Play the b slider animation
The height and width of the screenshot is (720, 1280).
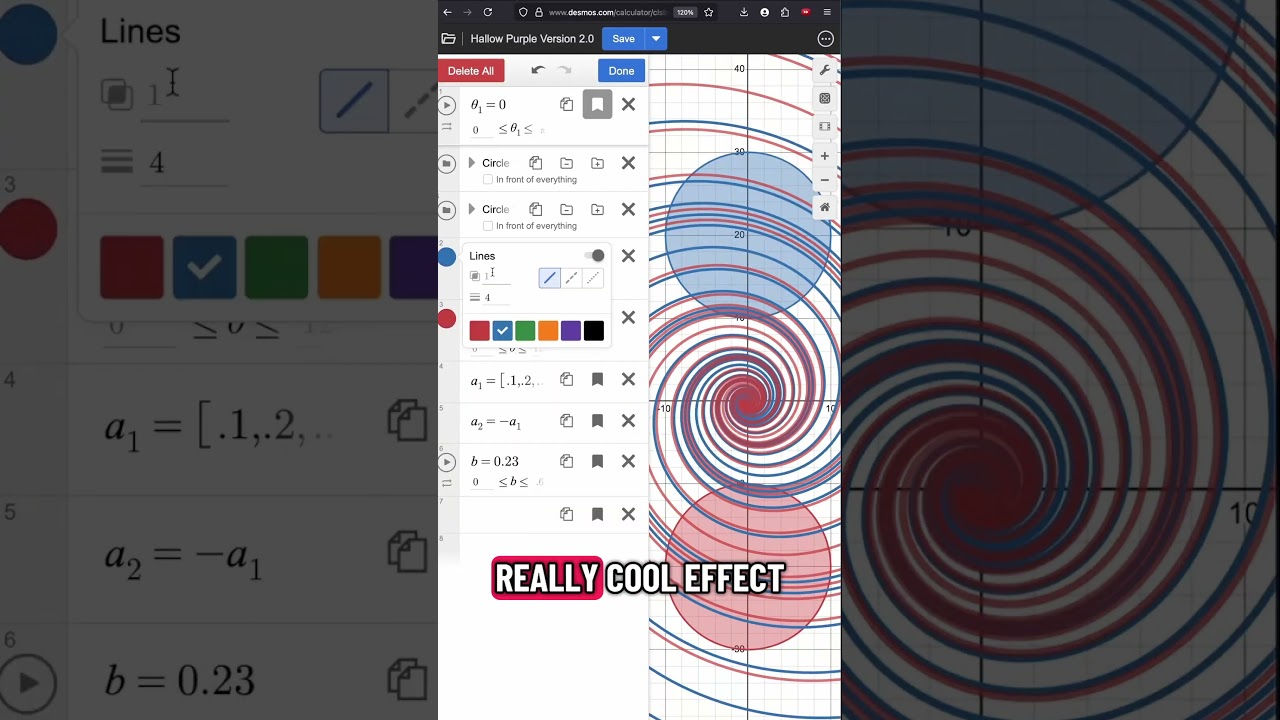447,462
